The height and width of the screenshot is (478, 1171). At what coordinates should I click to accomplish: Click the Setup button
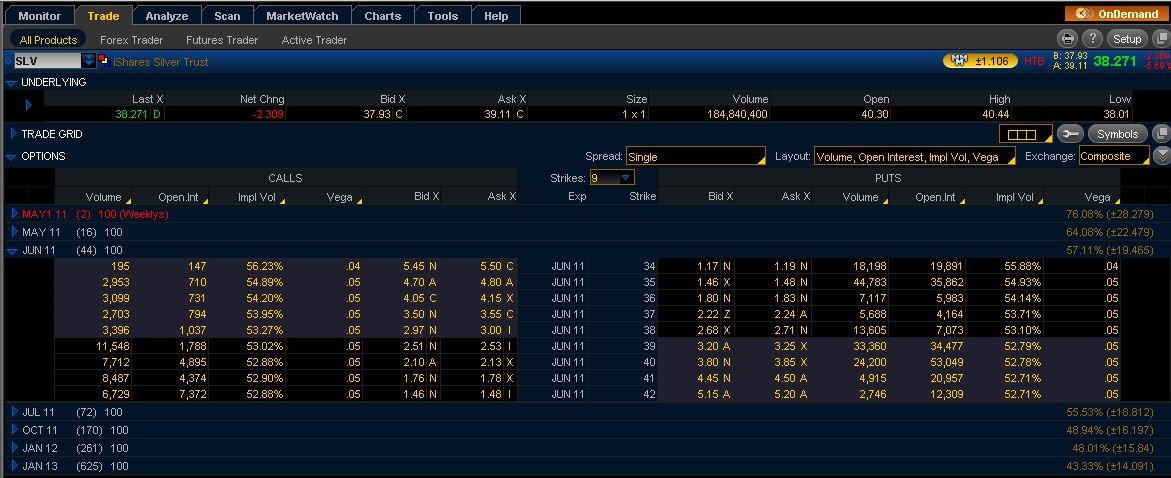(1127, 39)
